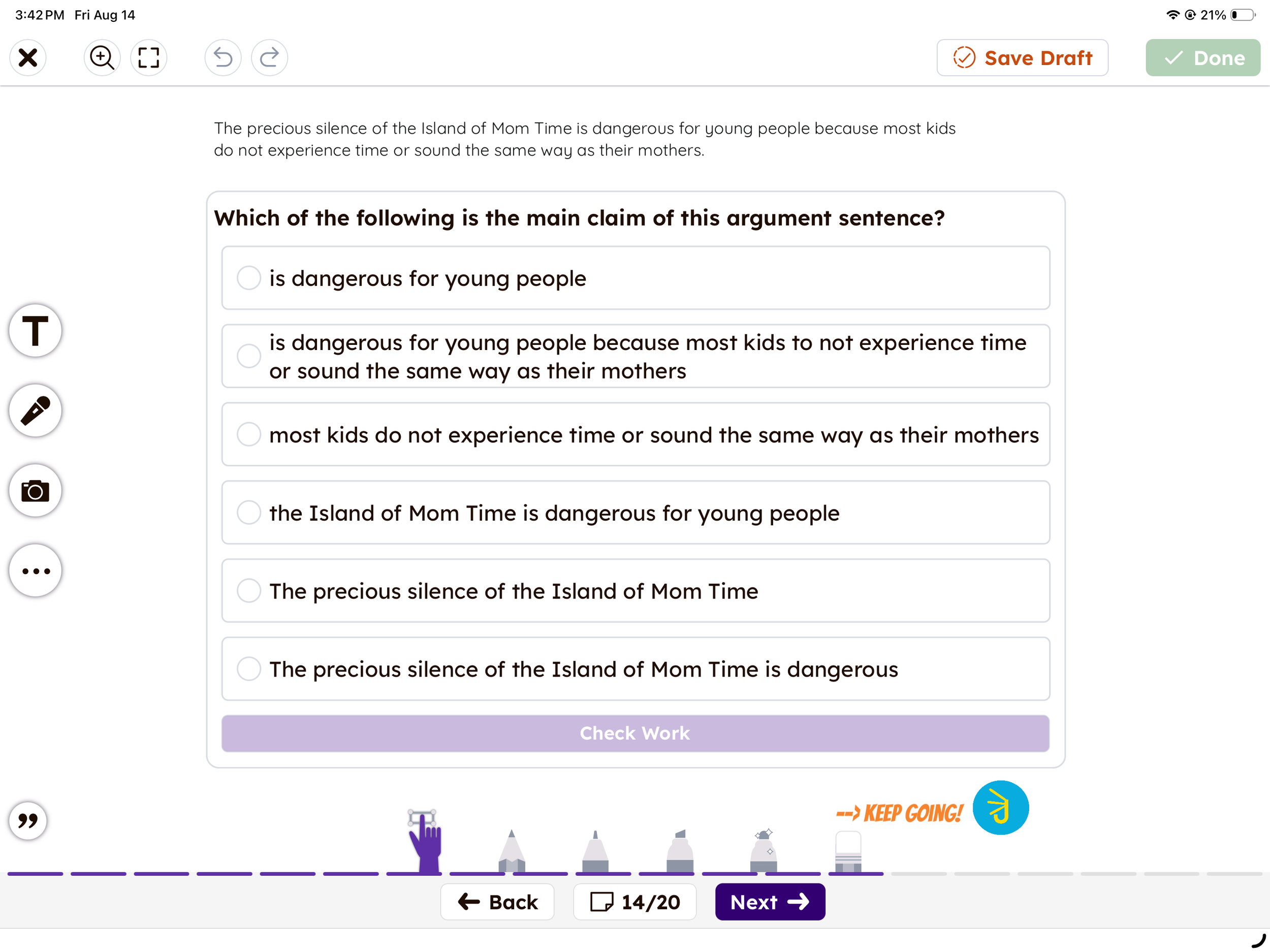Close the activity with X button
This screenshot has height=952, width=1270.
(x=27, y=57)
